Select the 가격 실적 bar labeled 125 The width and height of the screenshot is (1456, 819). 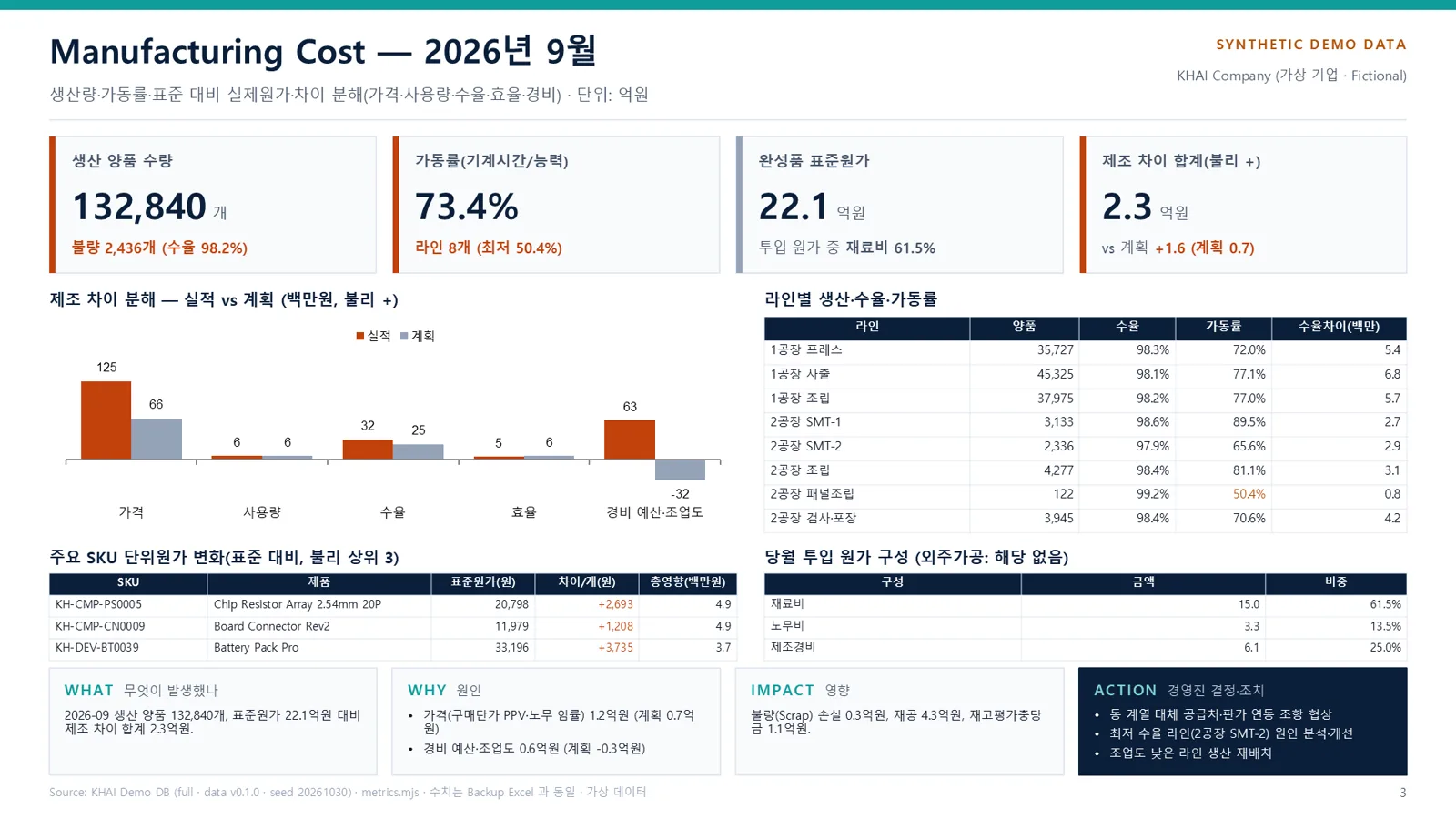pos(106,420)
